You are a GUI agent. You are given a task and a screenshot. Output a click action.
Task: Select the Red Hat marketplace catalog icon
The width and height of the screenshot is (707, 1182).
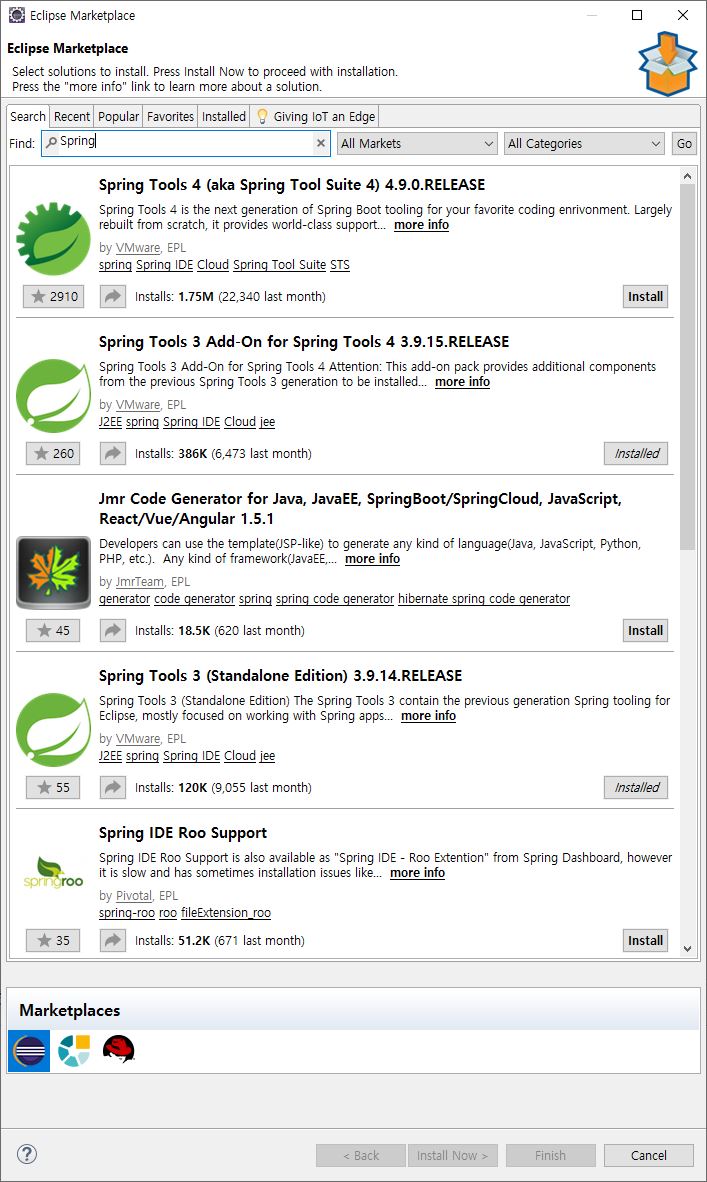tap(118, 1049)
